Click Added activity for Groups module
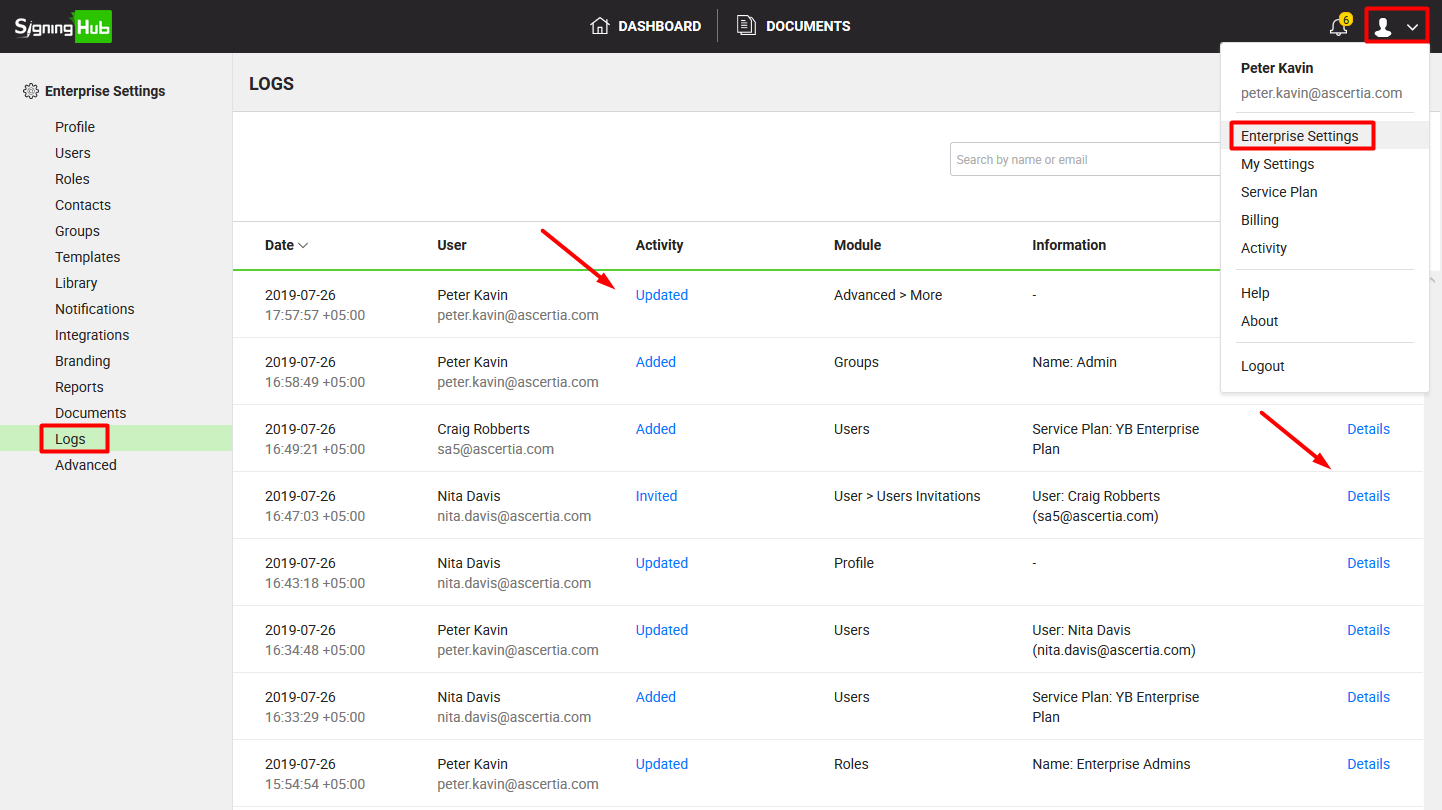Screen dimensions: 1442x810 point(655,362)
